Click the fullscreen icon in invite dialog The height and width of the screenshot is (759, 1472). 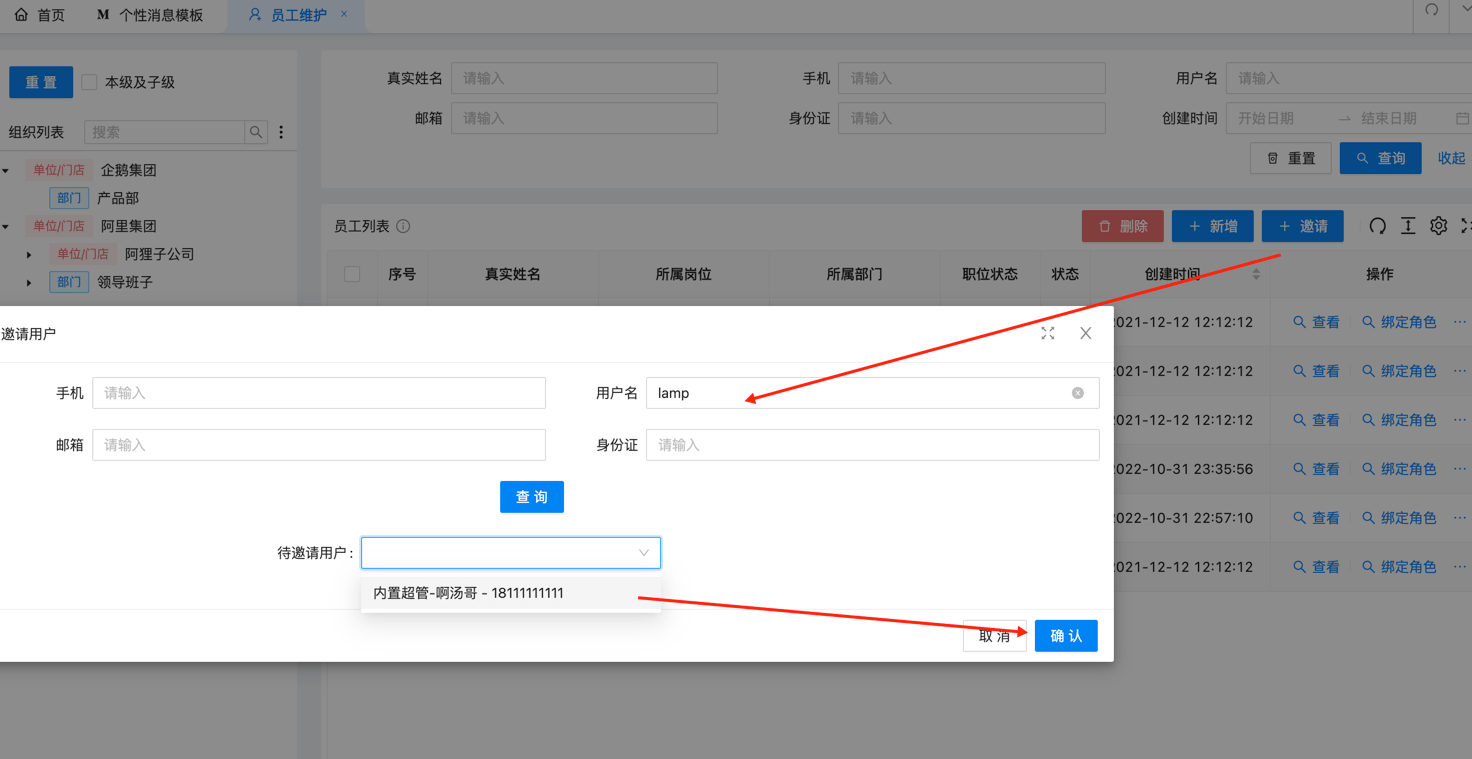(x=1047, y=333)
